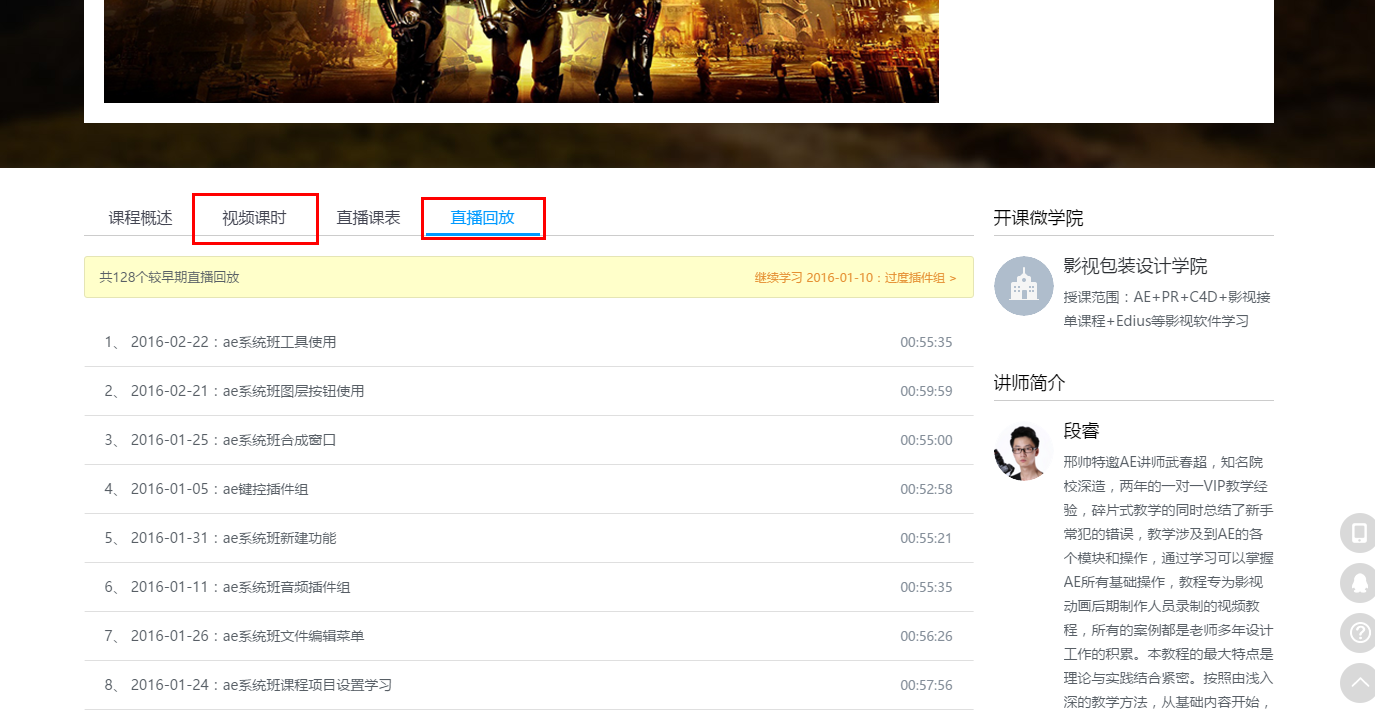The image size is (1375, 714).
Task: Select replay 8: ae系统班课程项目设置学习
Action: click(307, 685)
